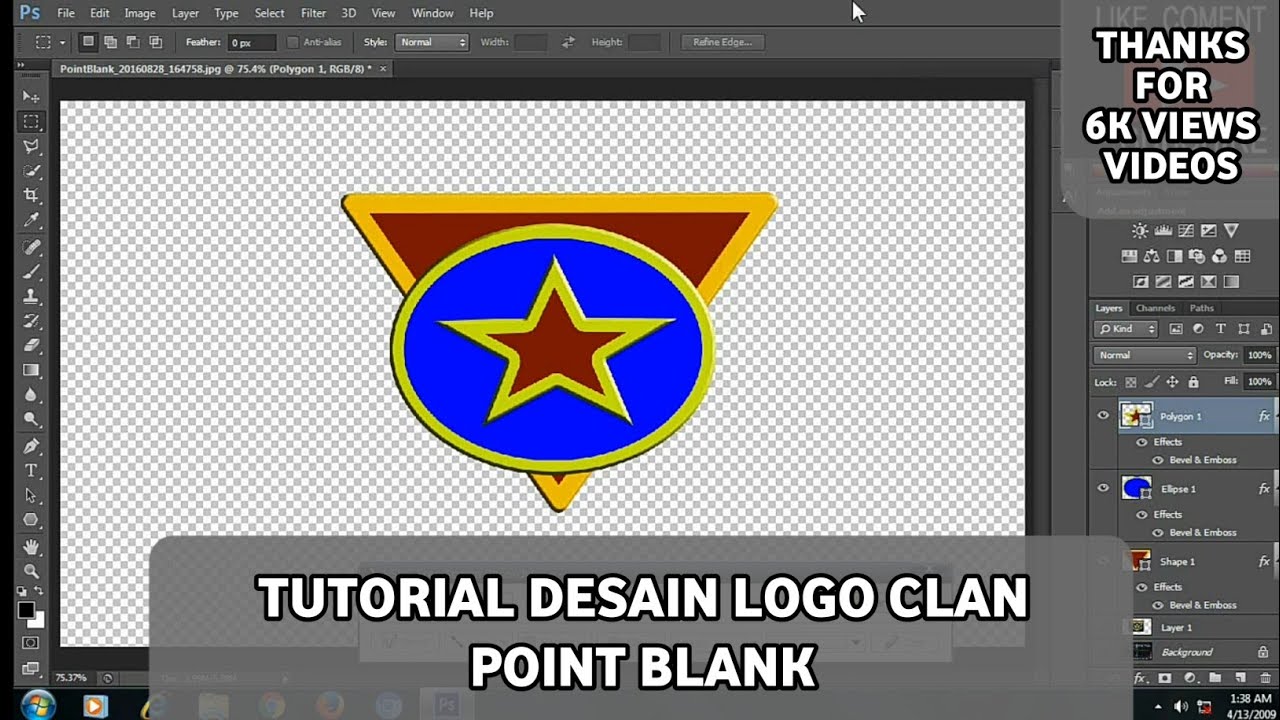This screenshot has height=720, width=1280.
Task: Click the layer style fx button at panel bottom
Action: (x=1140, y=678)
